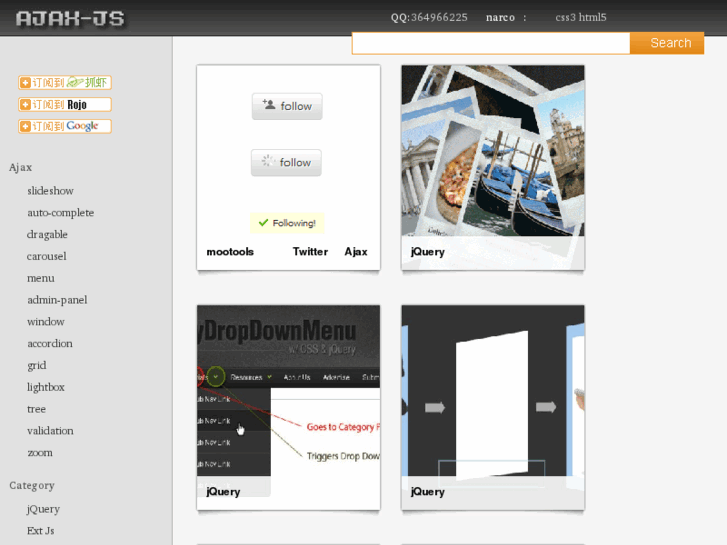This screenshot has width=727, height=545.
Task: Open the dragable category
Action: point(47,234)
